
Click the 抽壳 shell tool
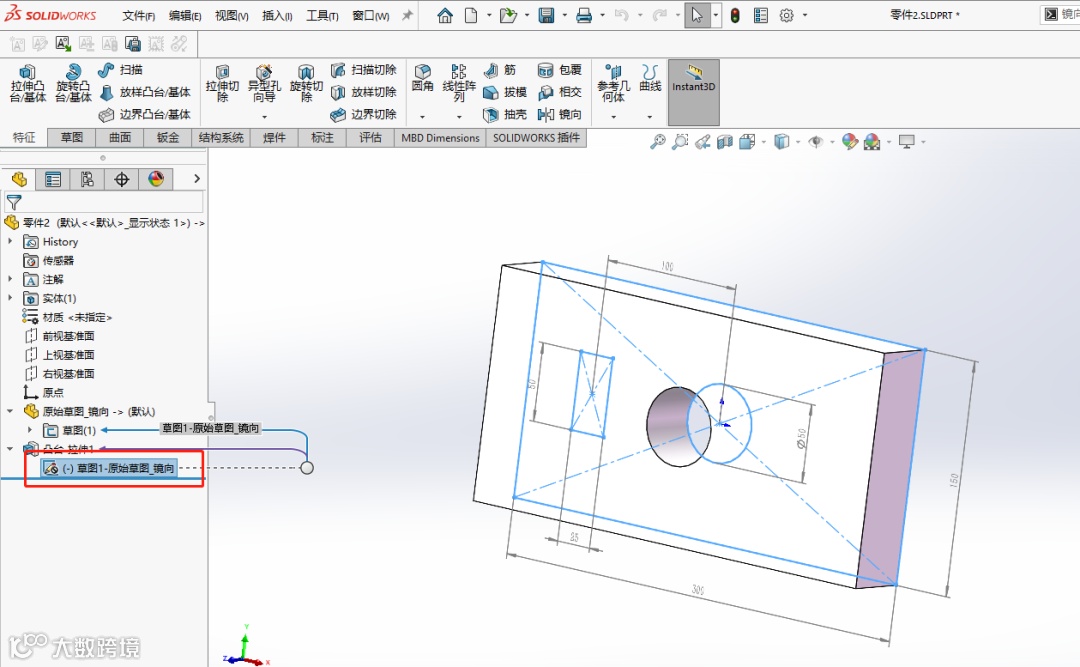click(505, 115)
